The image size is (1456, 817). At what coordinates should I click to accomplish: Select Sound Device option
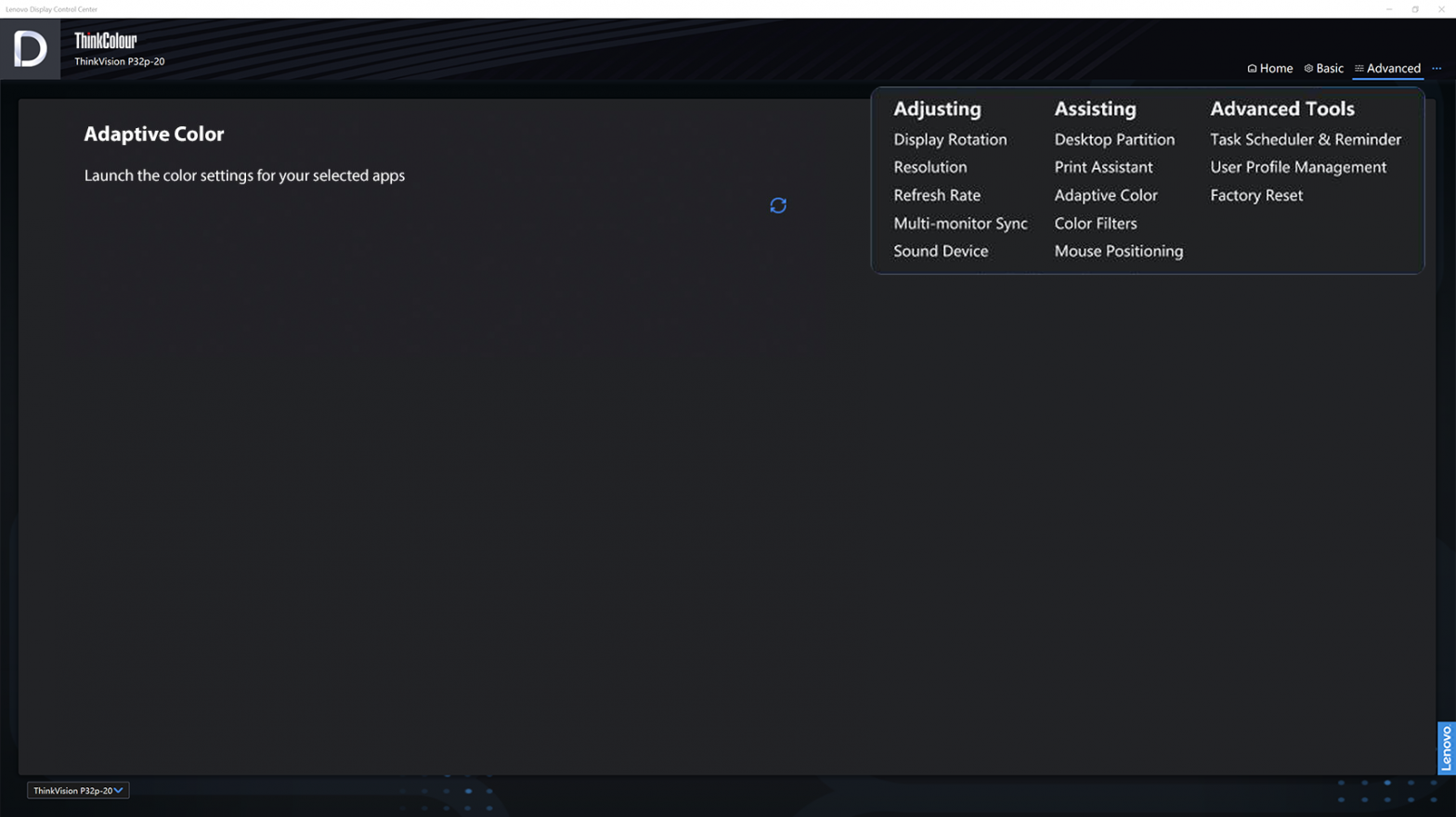point(941,251)
